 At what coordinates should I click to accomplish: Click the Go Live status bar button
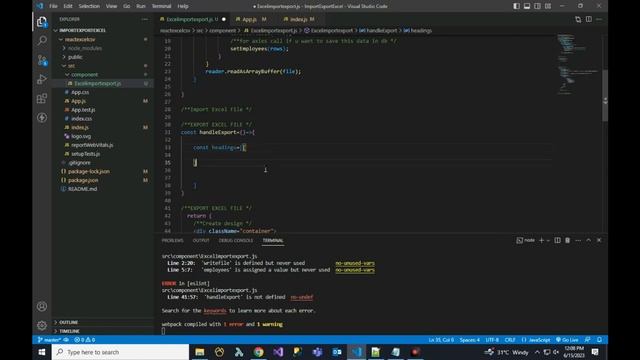567,340
